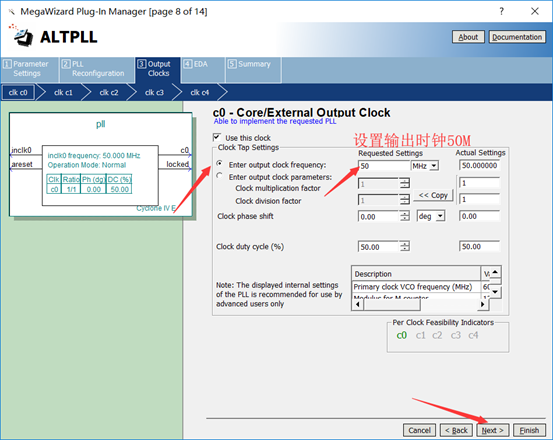Click the locked output port label
553x440 pixels.
[177, 164]
